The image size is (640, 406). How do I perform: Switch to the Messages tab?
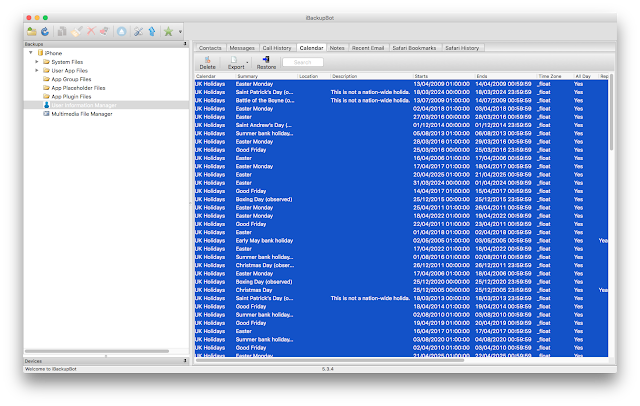[x=242, y=48]
